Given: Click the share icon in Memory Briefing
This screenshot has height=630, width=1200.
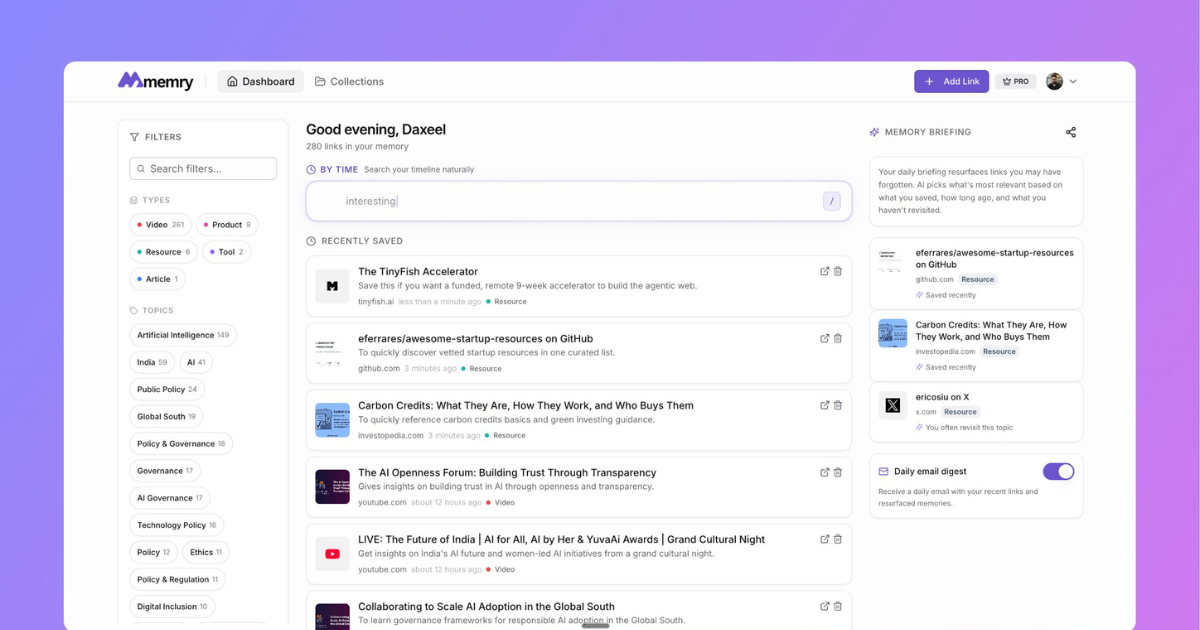Looking at the screenshot, I should 1070,132.
